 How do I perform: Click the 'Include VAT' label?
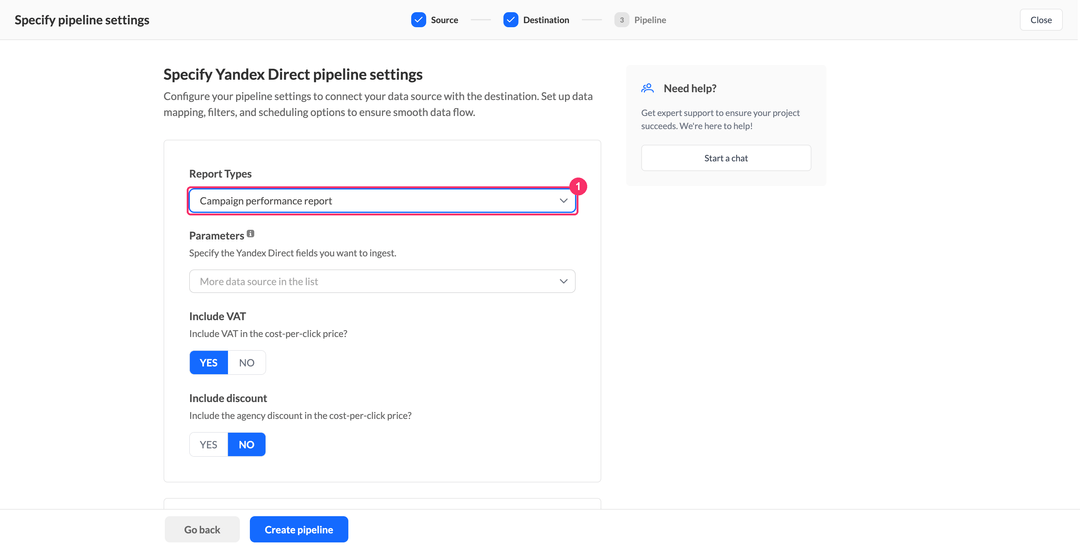click(218, 316)
